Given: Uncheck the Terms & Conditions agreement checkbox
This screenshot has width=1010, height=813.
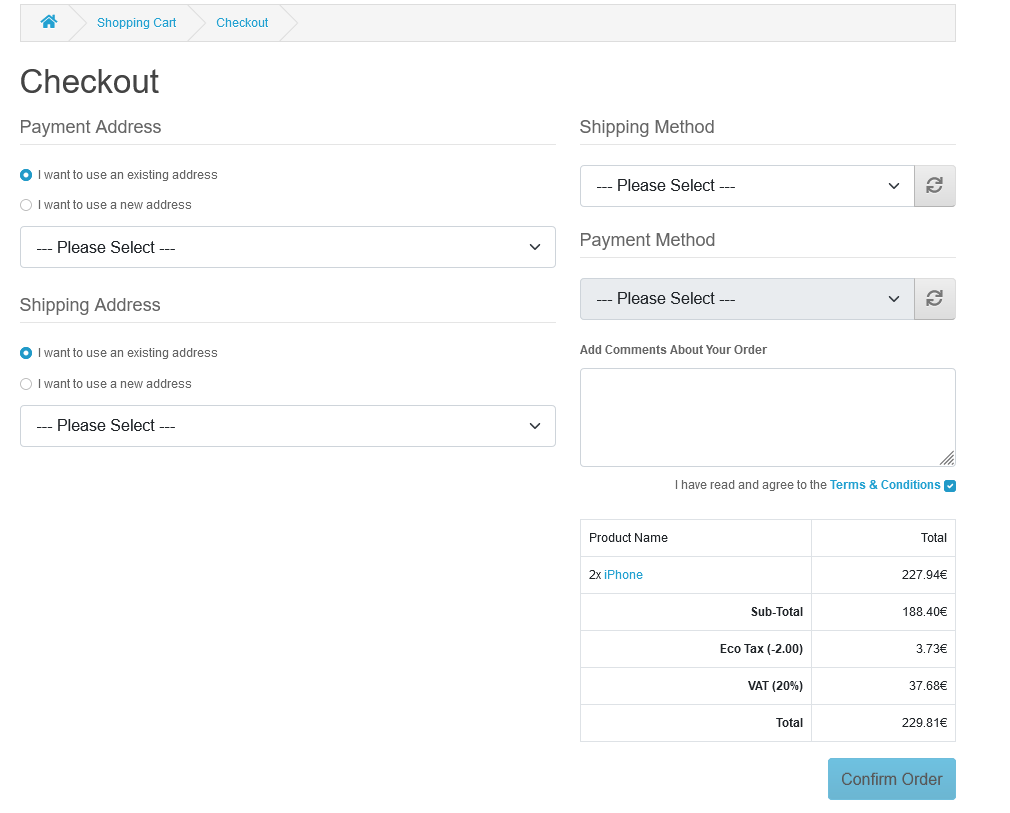Looking at the screenshot, I should coord(949,484).
